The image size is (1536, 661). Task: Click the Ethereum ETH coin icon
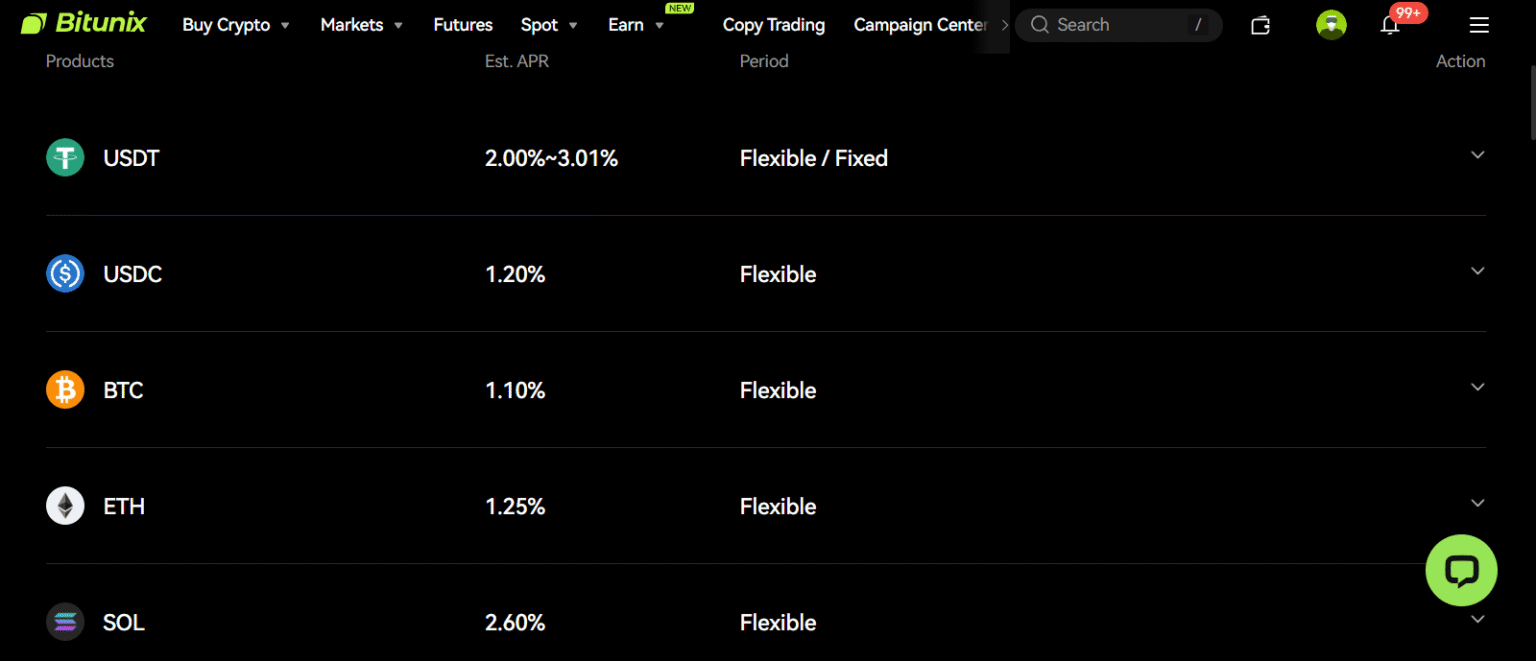click(x=65, y=506)
